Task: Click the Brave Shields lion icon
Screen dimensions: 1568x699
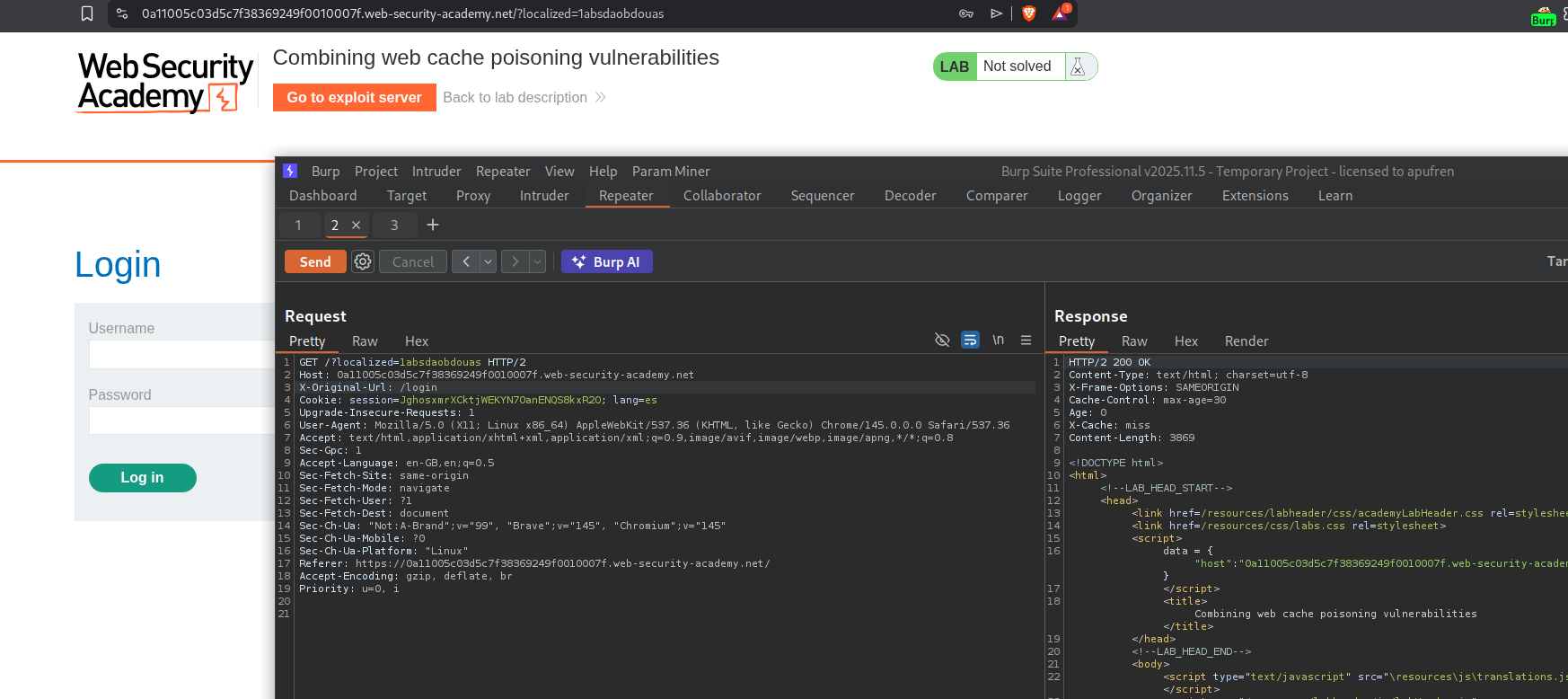Action: [1029, 13]
